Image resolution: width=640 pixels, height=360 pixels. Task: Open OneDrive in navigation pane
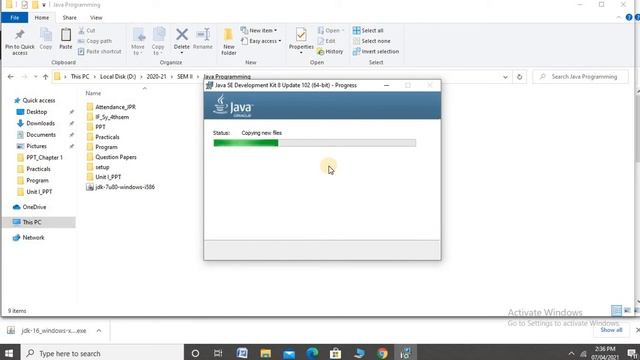(29, 207)
